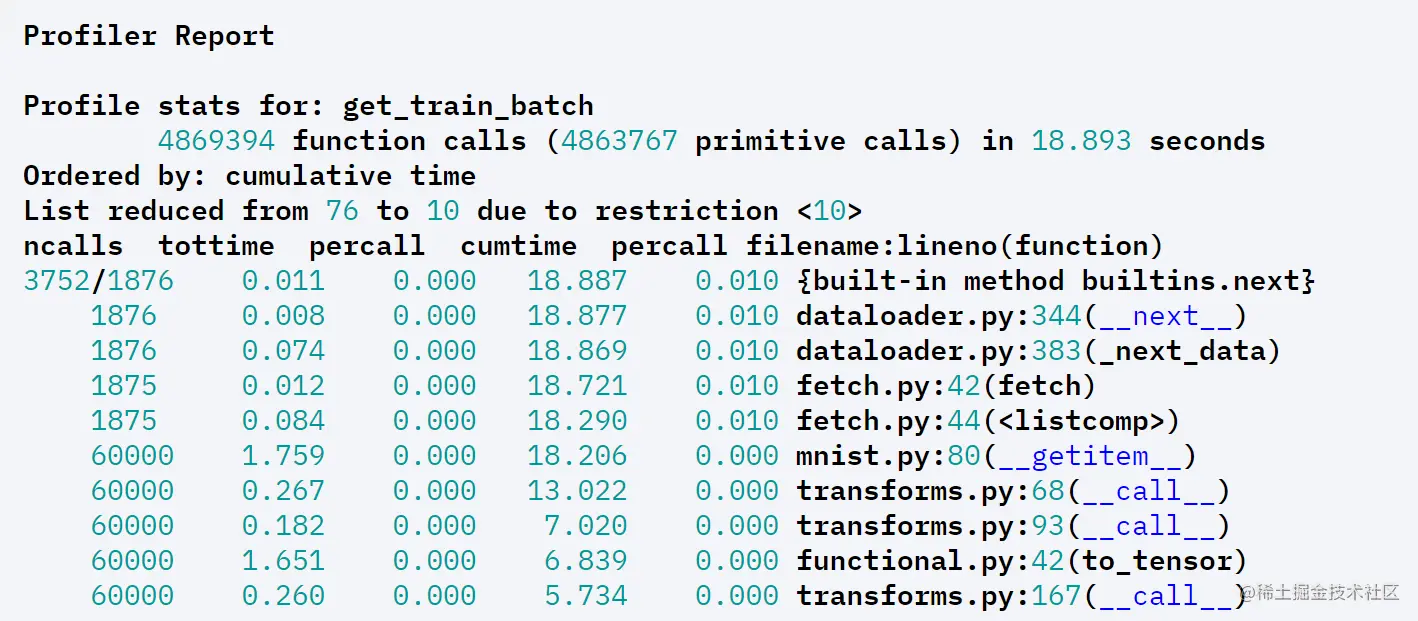Viewport: 1418px width, 621px height.
Task: Click 'dataloader.py:344(__next__)' entry
Action: 1022,316
